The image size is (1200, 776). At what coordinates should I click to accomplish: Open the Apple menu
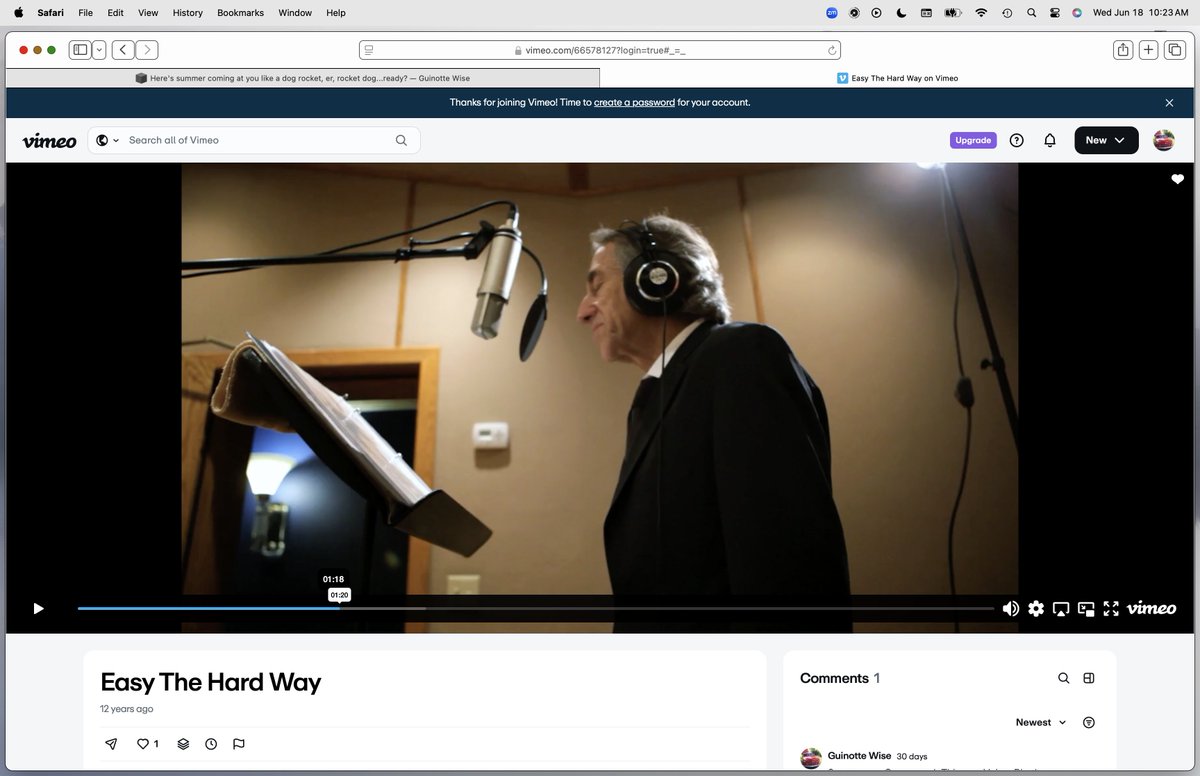(18, 13)
